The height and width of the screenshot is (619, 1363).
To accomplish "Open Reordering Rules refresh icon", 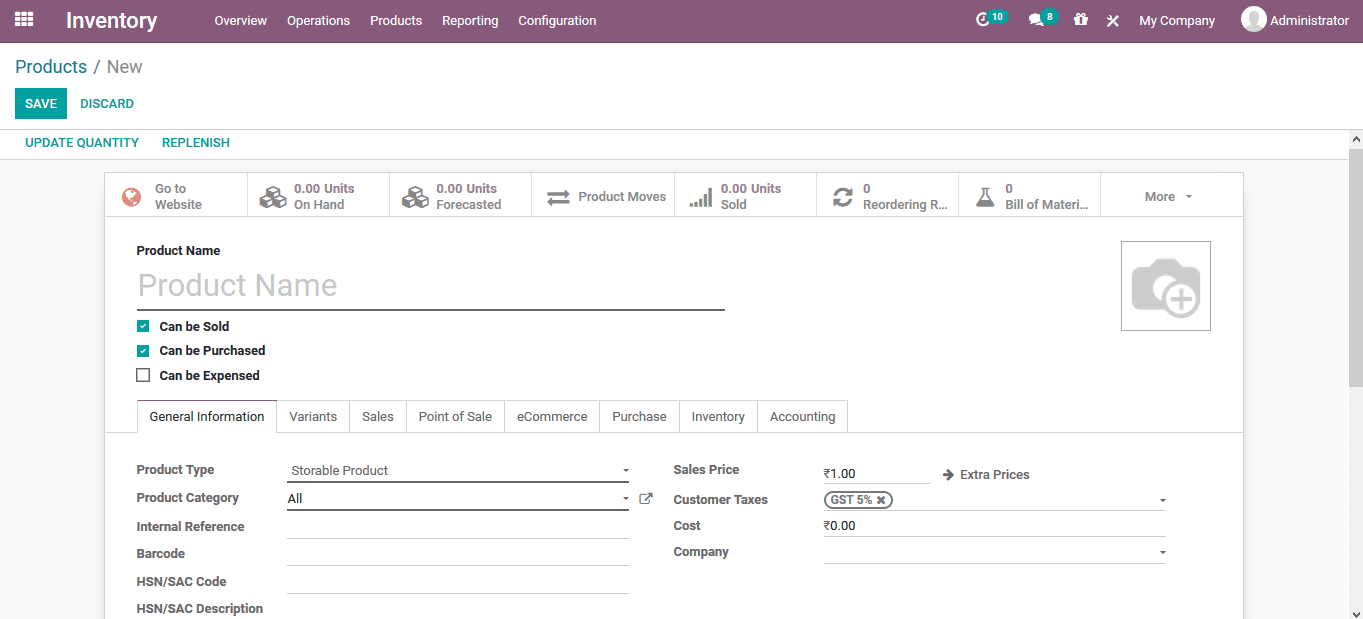I will point(842,196).
